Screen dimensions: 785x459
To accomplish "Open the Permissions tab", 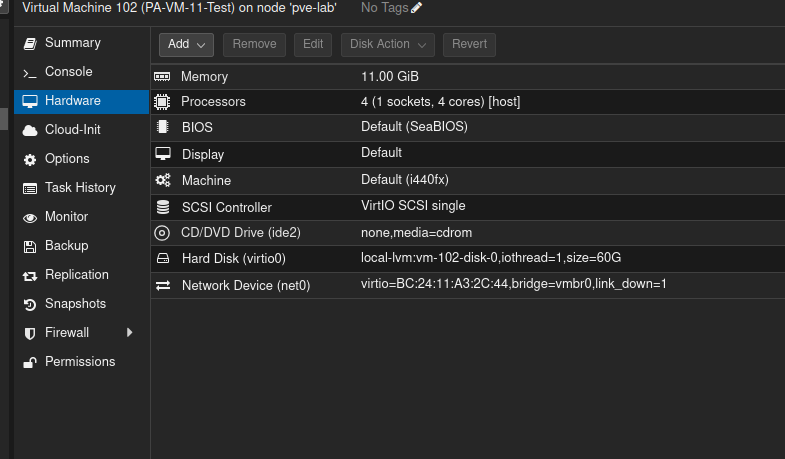I will (82, 363).
